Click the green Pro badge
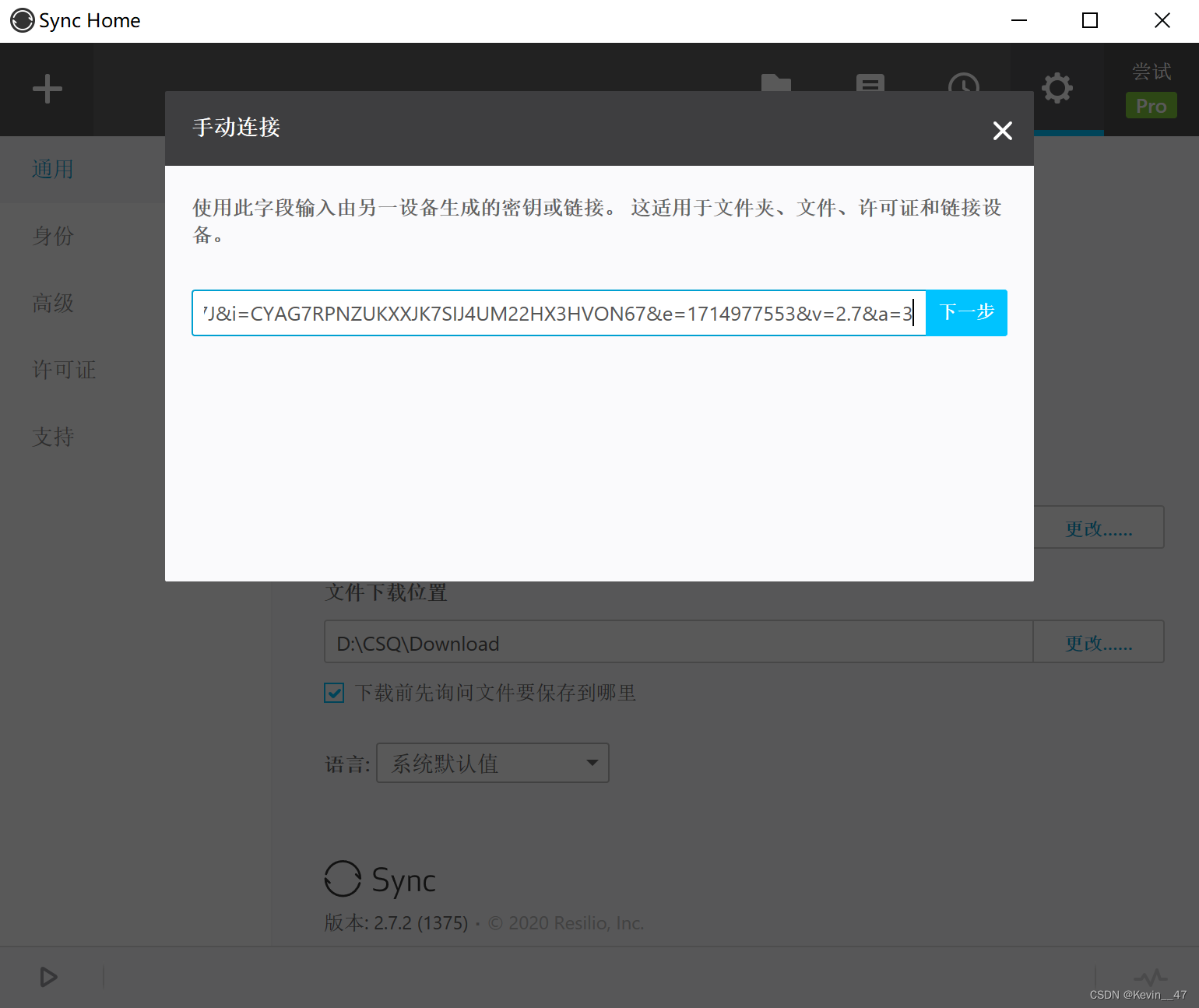This screenshot has width=1199, height=1008. pyautogui.click(x=1151, y=106)
